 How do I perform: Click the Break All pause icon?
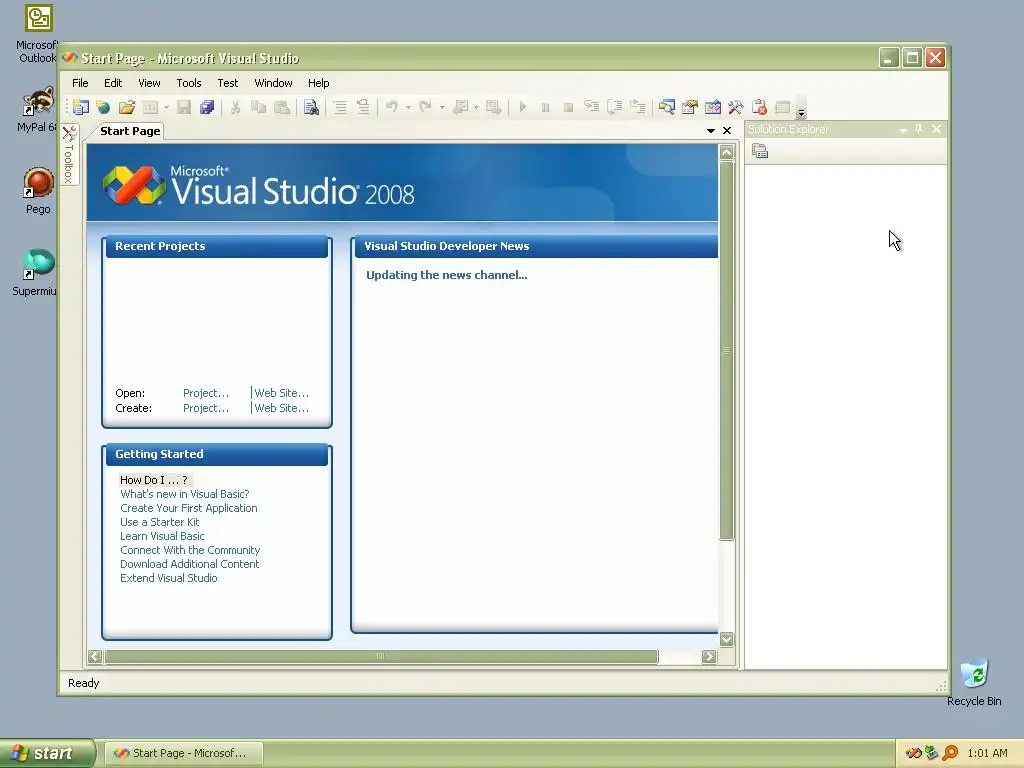tap(545, 107)
